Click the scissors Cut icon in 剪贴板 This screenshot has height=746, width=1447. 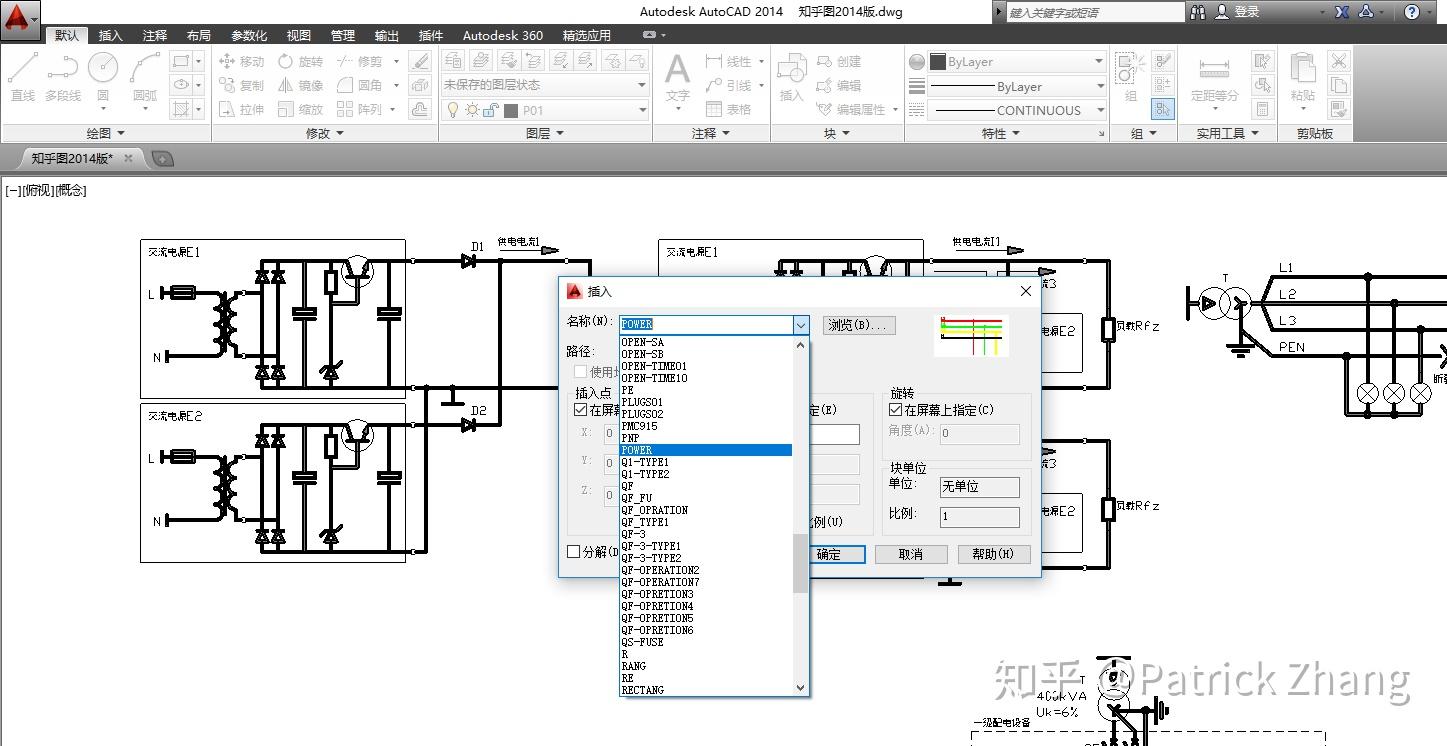coord(1338,61)
